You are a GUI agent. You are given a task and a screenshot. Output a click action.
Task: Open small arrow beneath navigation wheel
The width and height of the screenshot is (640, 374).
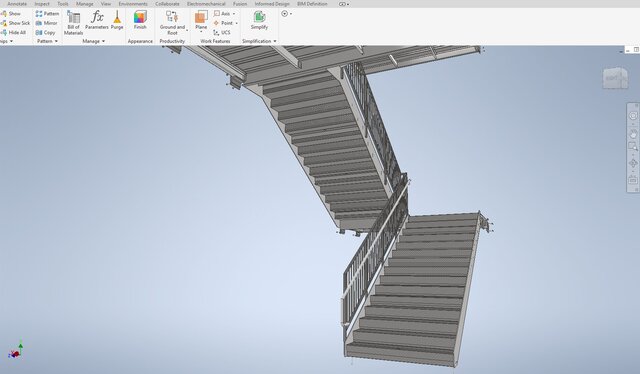click(x=633, y=123)
